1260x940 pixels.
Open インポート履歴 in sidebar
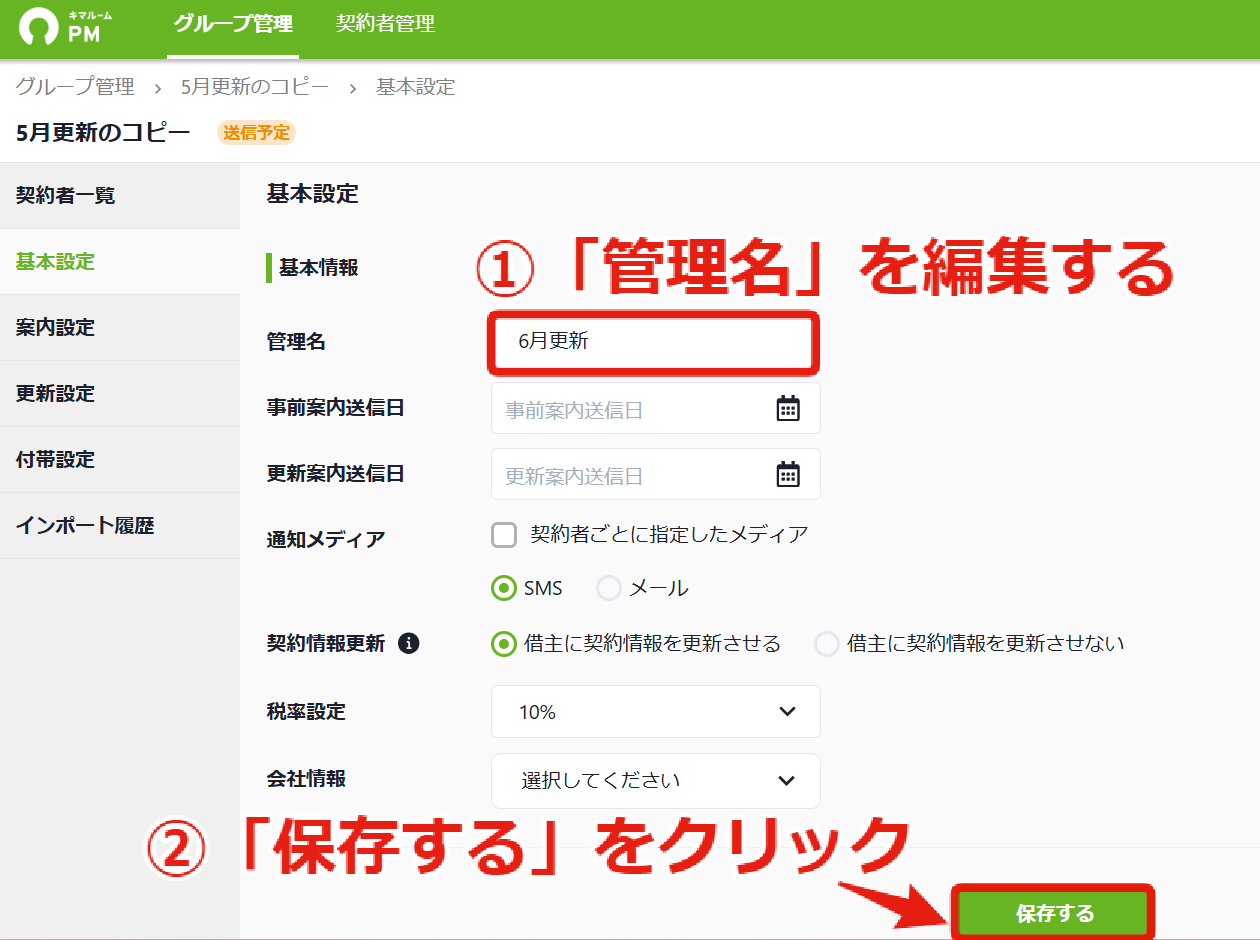point(120,526)
